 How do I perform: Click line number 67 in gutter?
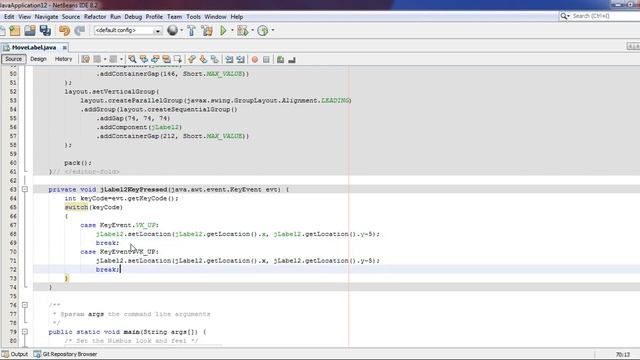13,225
